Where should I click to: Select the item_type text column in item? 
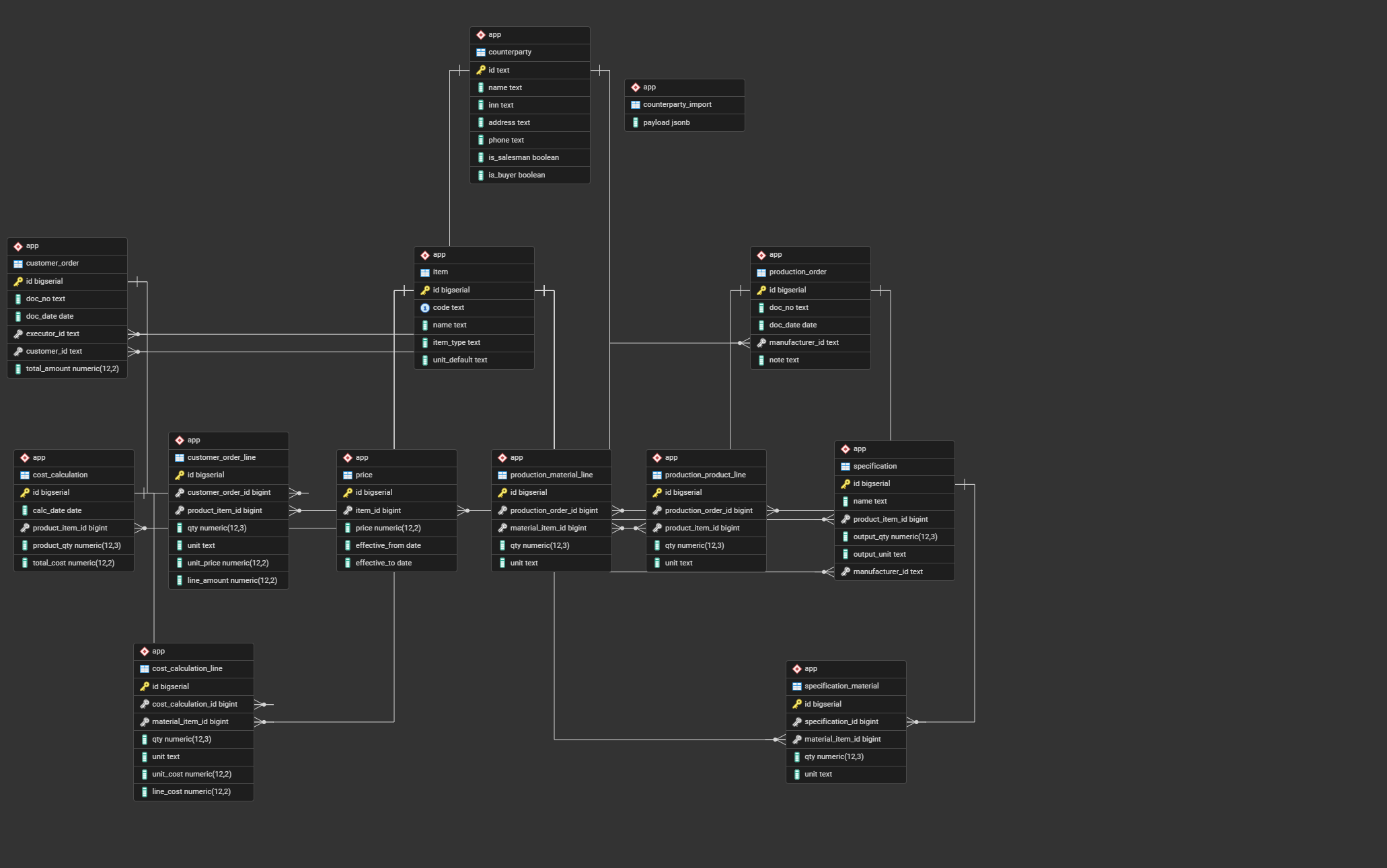[x=456, y=343]
